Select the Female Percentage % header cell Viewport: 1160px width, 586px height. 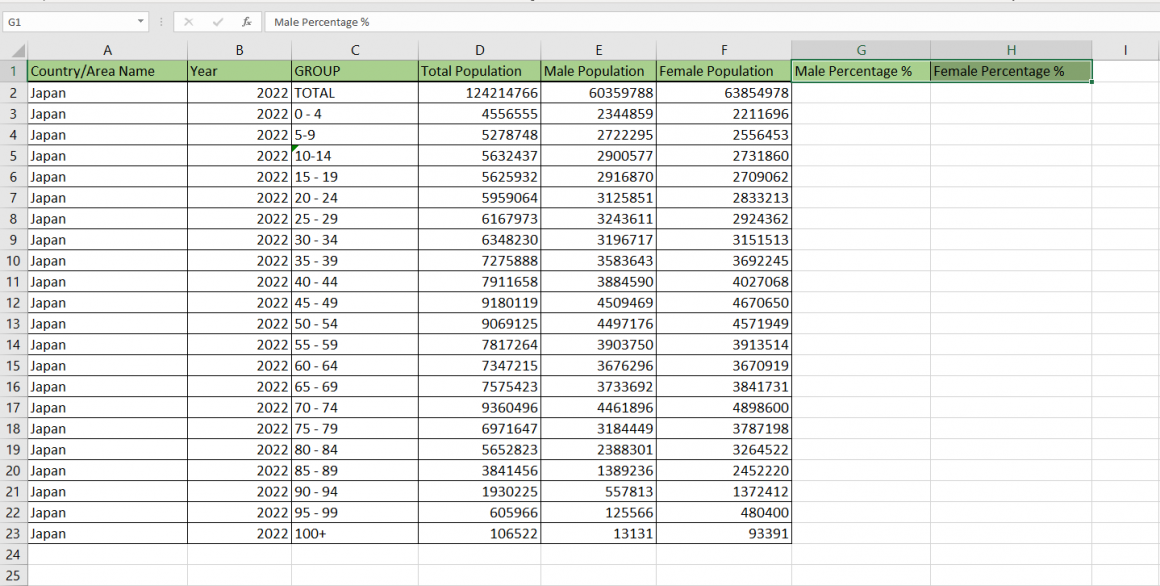(1011, 71)
